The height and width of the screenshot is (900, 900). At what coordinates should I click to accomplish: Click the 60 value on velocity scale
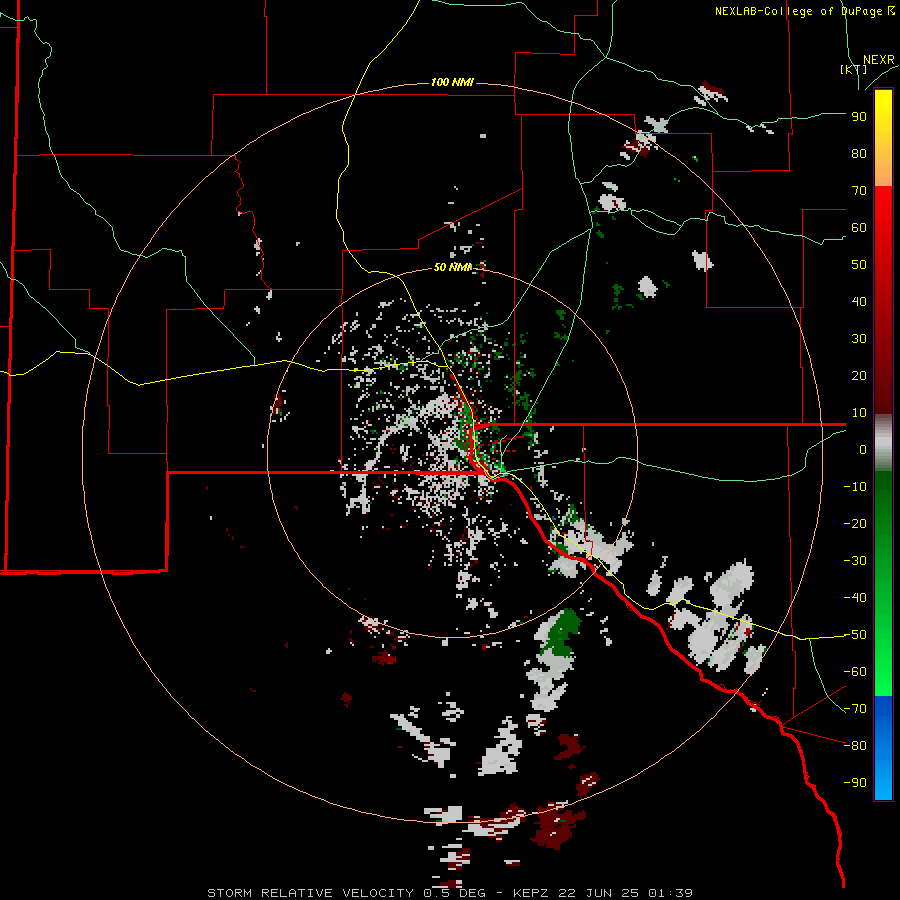pos(859,228)
